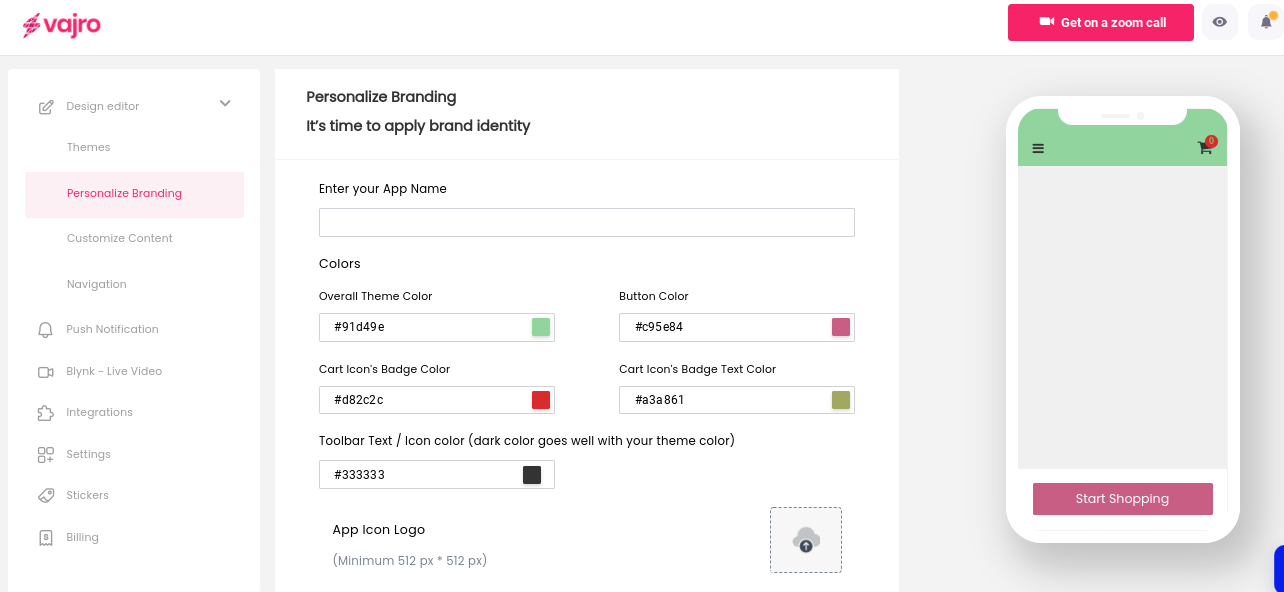Open the Overall Theme Color green swatch

[540, 327]
